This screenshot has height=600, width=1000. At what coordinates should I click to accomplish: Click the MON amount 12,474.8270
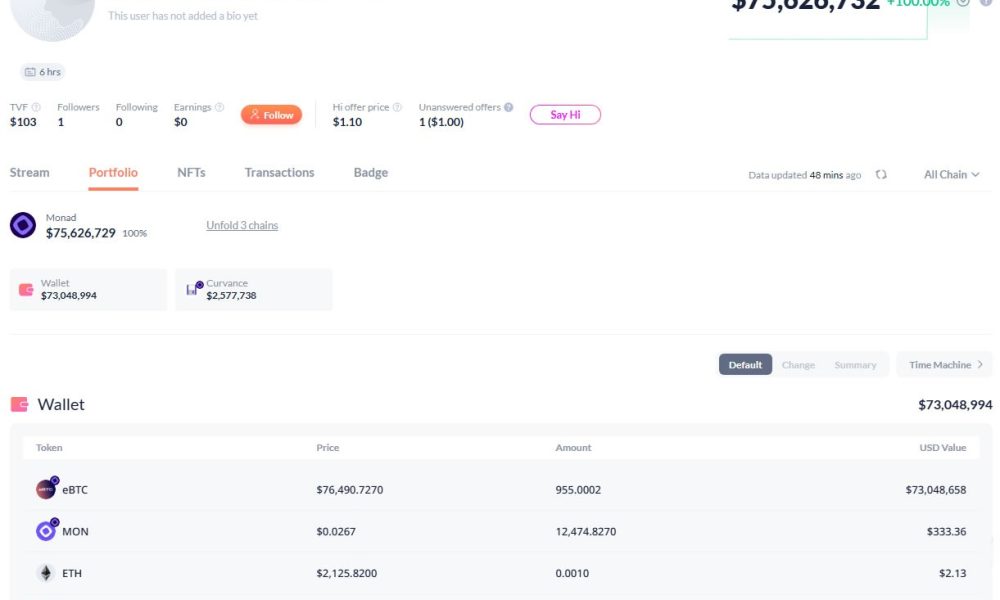[x=586, y=531]
